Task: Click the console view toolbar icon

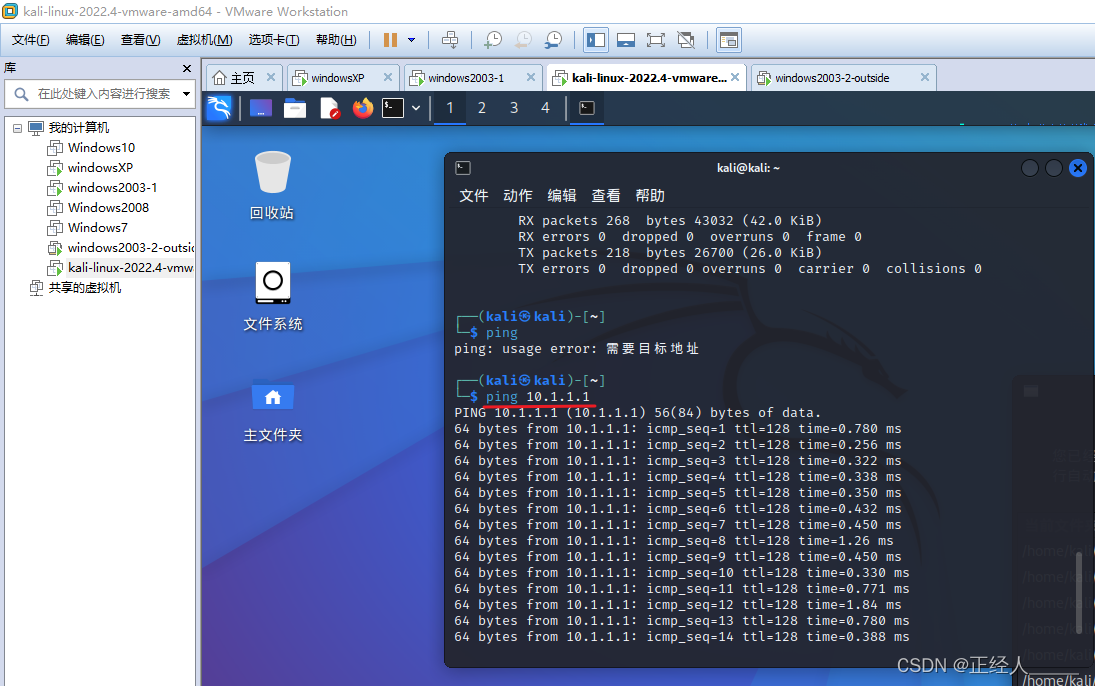Action: 626,40
